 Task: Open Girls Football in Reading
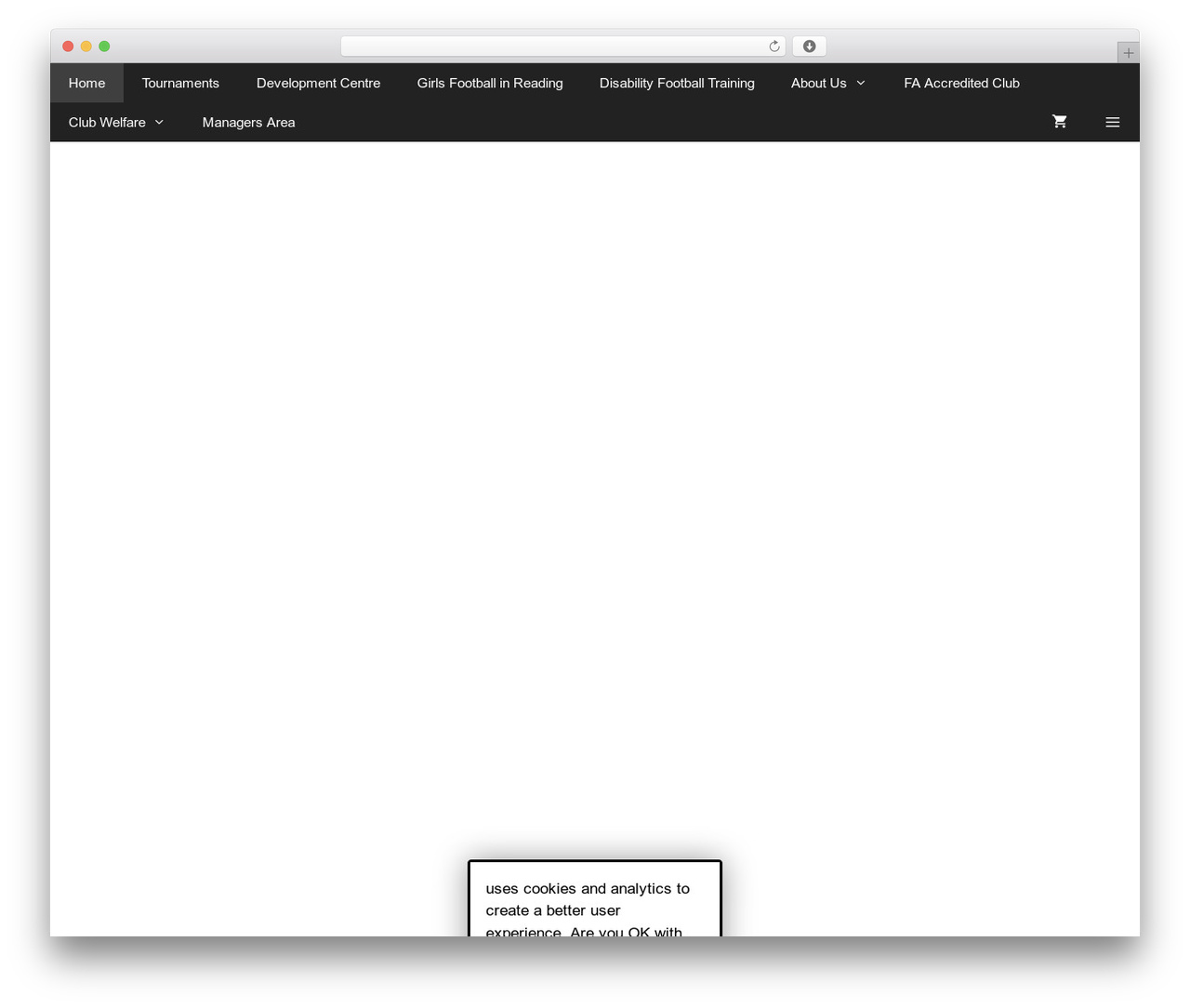(490, 83)
